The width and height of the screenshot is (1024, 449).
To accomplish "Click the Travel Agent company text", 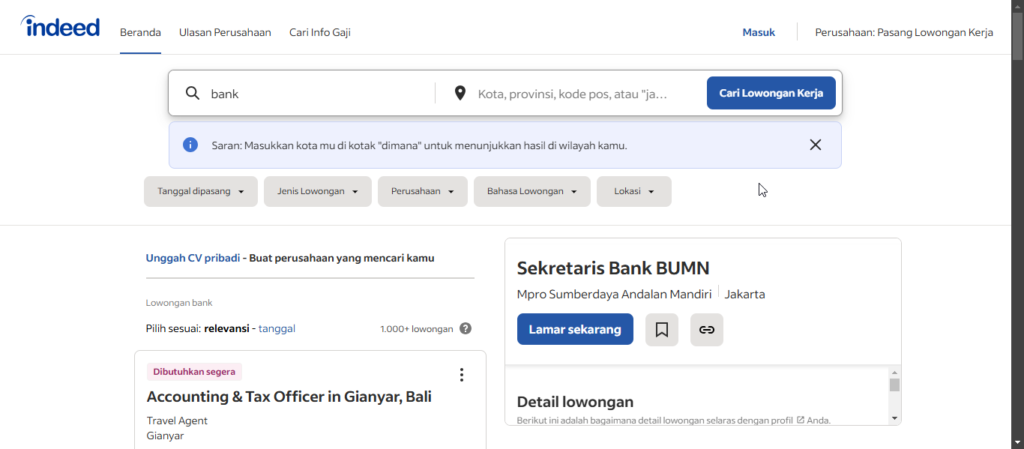I will (x=177, y=420).
